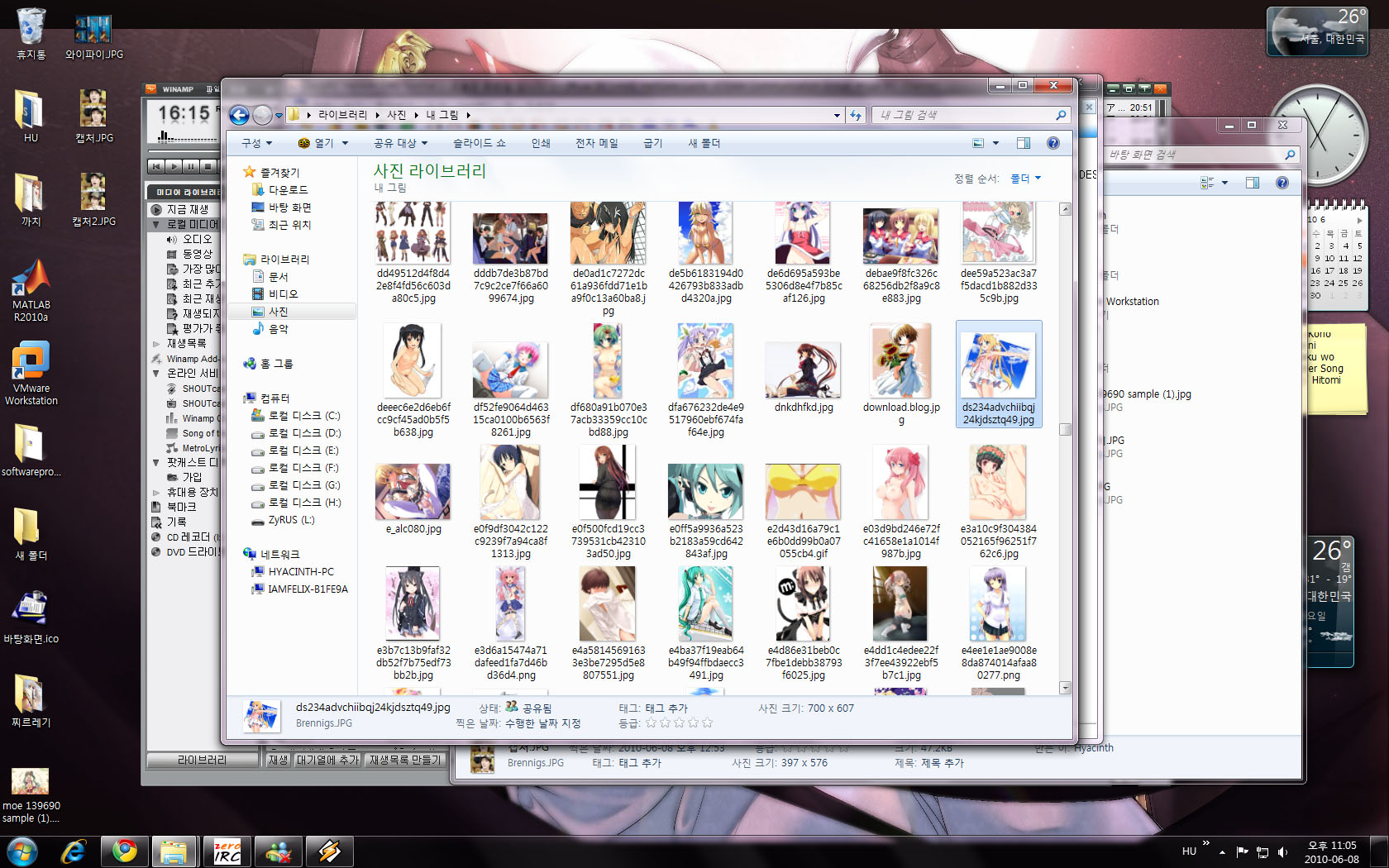Image resolution: width=1389 pixels, height=868 pixels.
Task: Toggle the preview pane icon in the front Explorer toolbar
Action: [x=1023, y=143]
